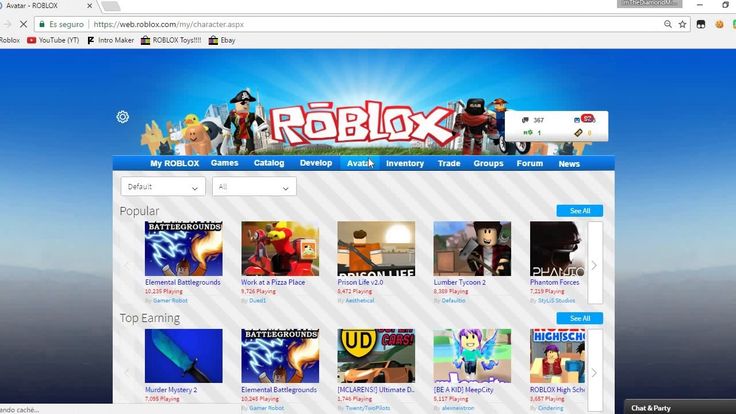This screenshot has width=736, height=414.
Task: Open the Groups navigation item
Action: pos(488,163)
